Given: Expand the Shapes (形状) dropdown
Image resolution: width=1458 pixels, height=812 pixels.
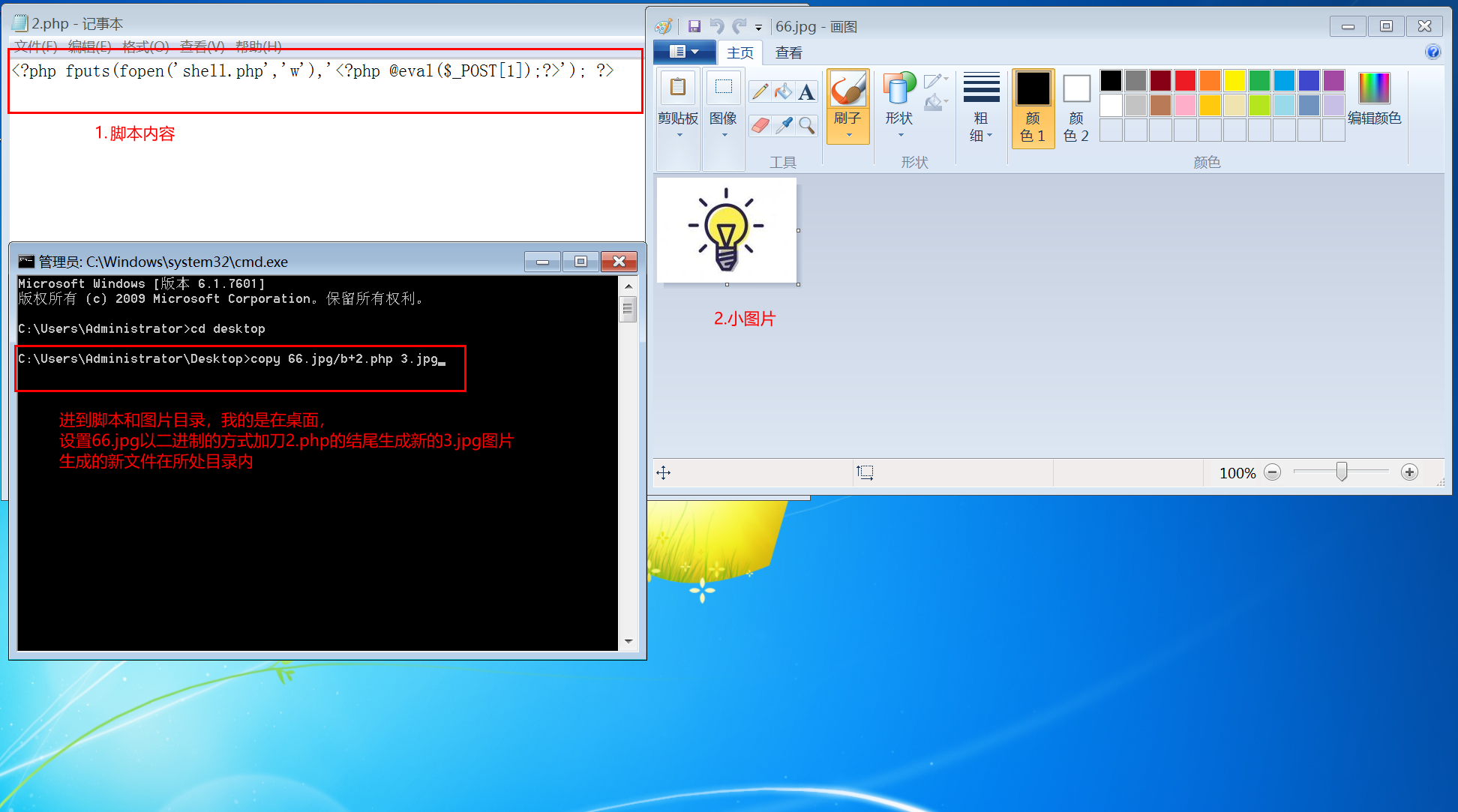Looking at the screenshot, I should 899,126.
